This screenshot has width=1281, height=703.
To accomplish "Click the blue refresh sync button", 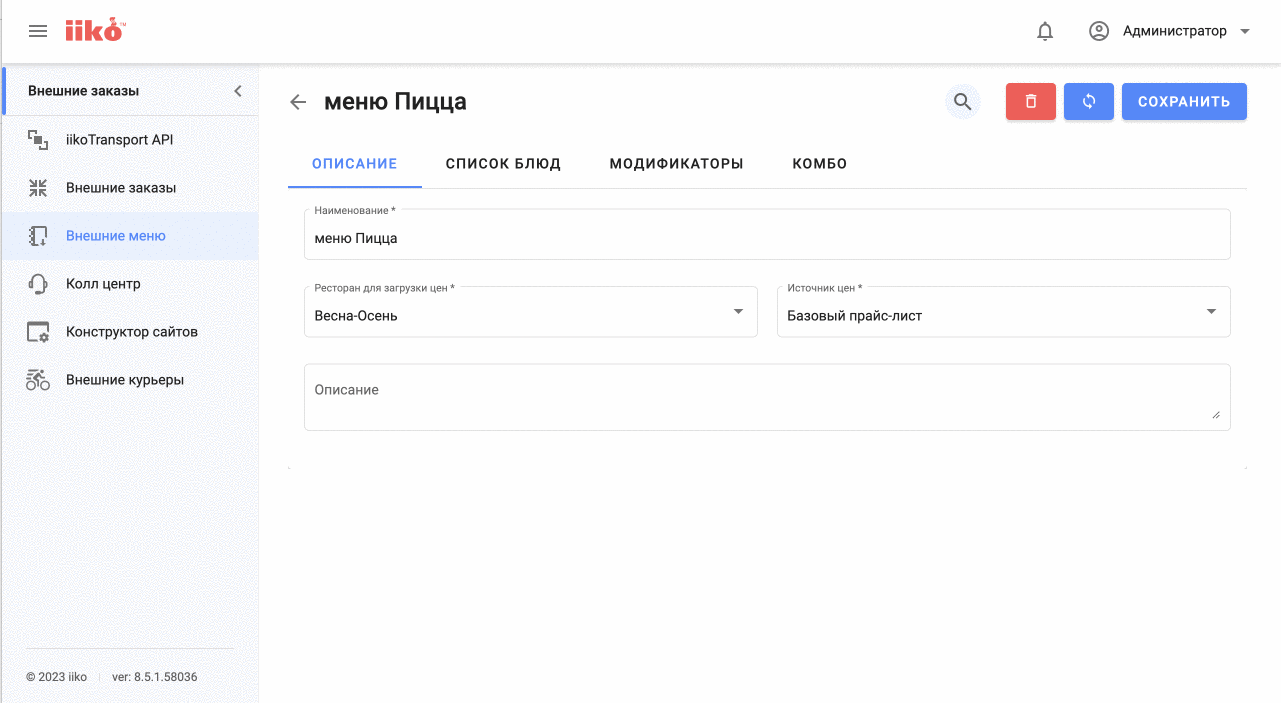I will (x=1089, y=102).
